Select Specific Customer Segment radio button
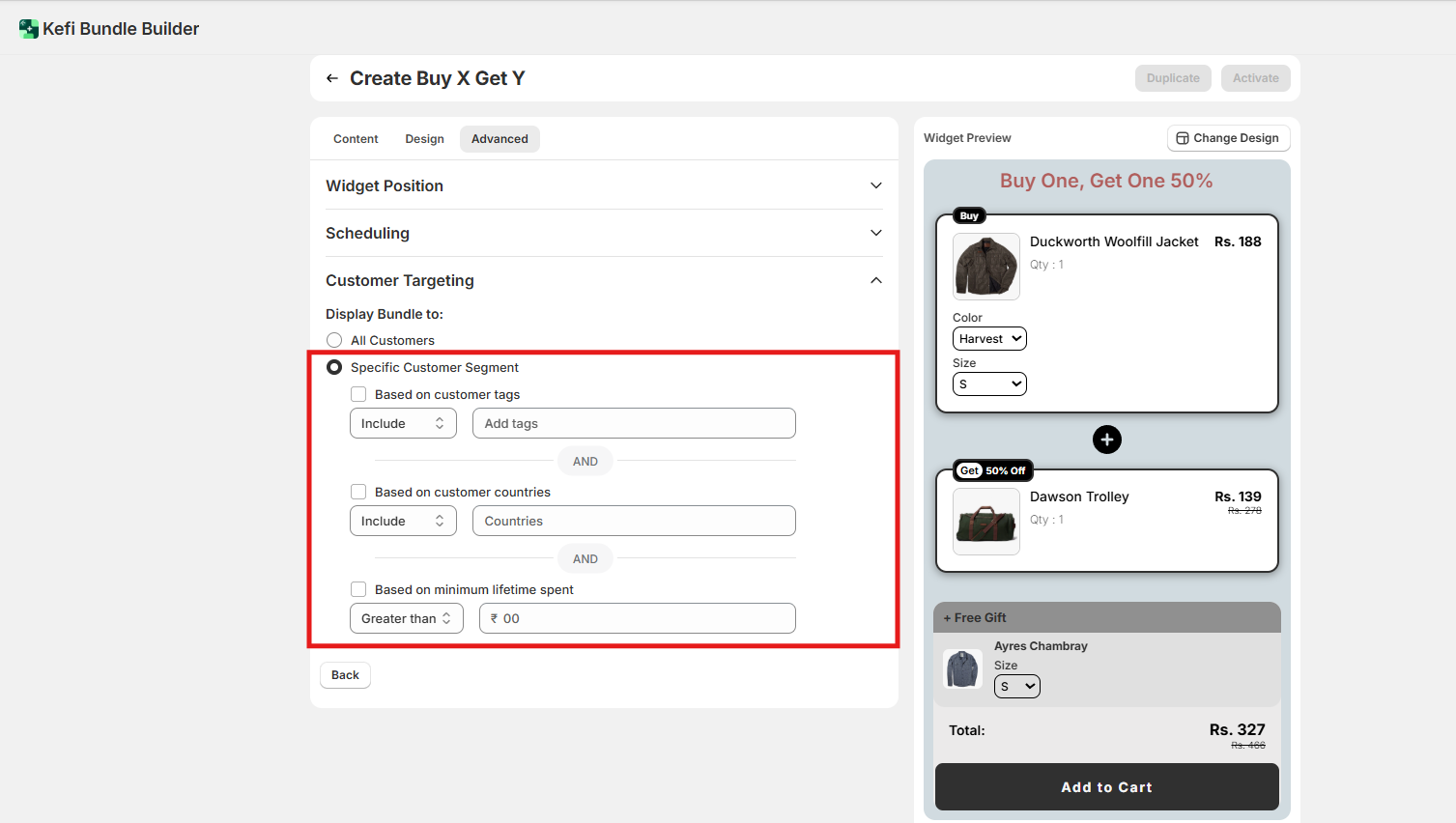The image size is (1456, 823). tap(334, 367)
